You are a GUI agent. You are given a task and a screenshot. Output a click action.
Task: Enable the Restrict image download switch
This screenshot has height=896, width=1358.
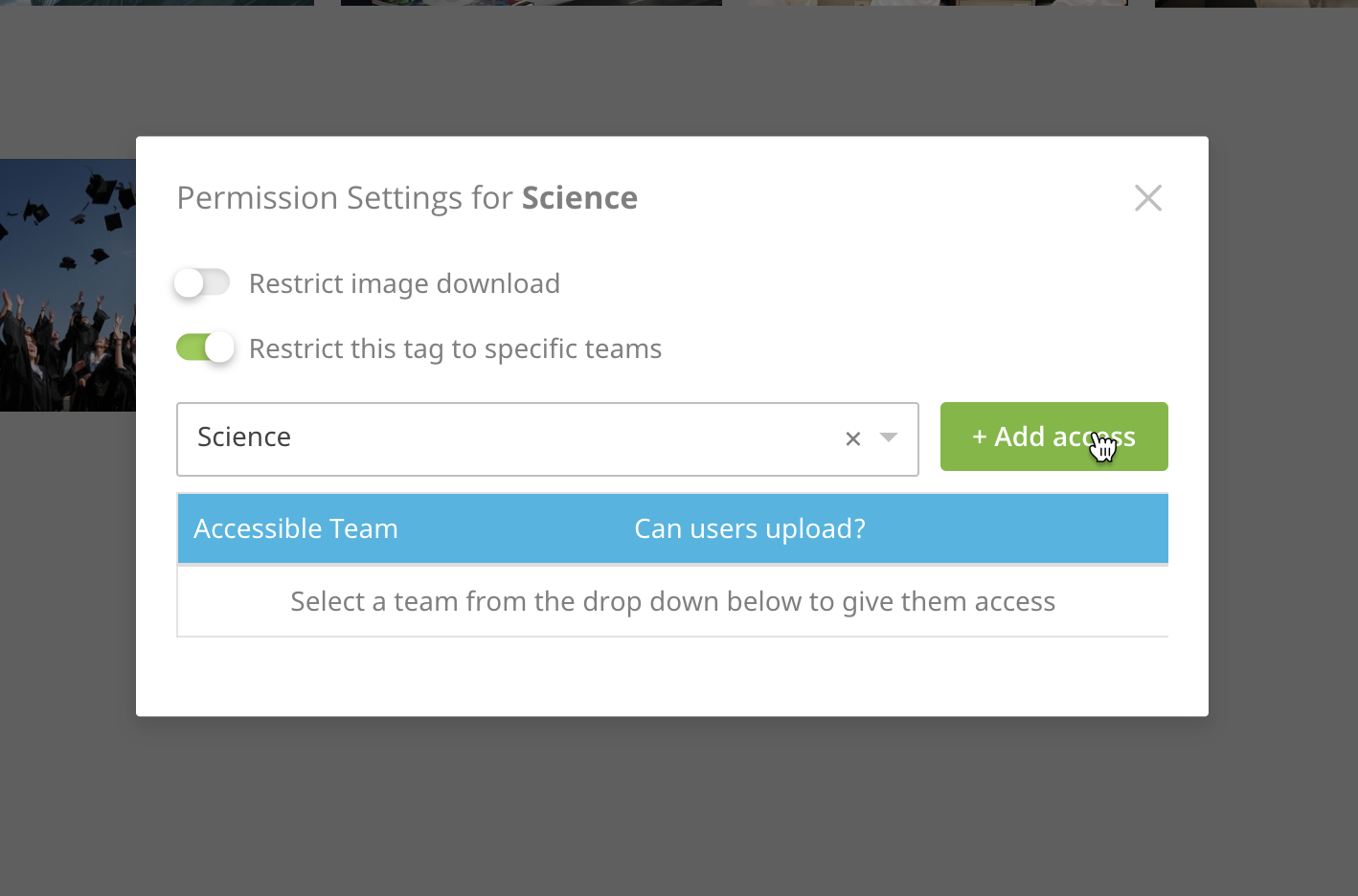(x=202, y=283)
